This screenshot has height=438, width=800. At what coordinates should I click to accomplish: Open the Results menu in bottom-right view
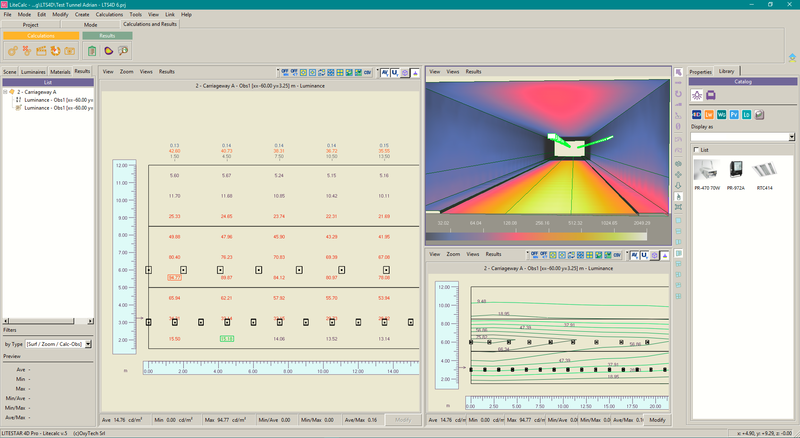[493, 254]
